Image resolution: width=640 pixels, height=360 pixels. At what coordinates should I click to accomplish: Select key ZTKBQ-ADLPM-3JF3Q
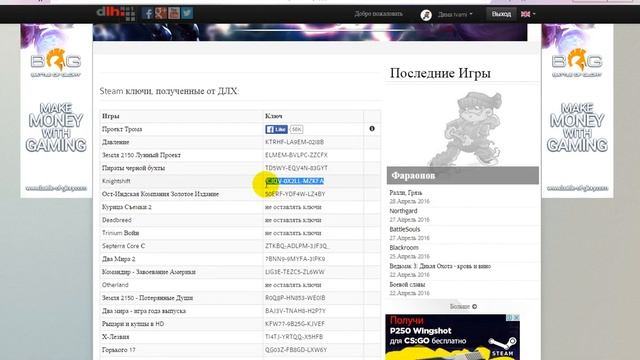coord(297,246)
